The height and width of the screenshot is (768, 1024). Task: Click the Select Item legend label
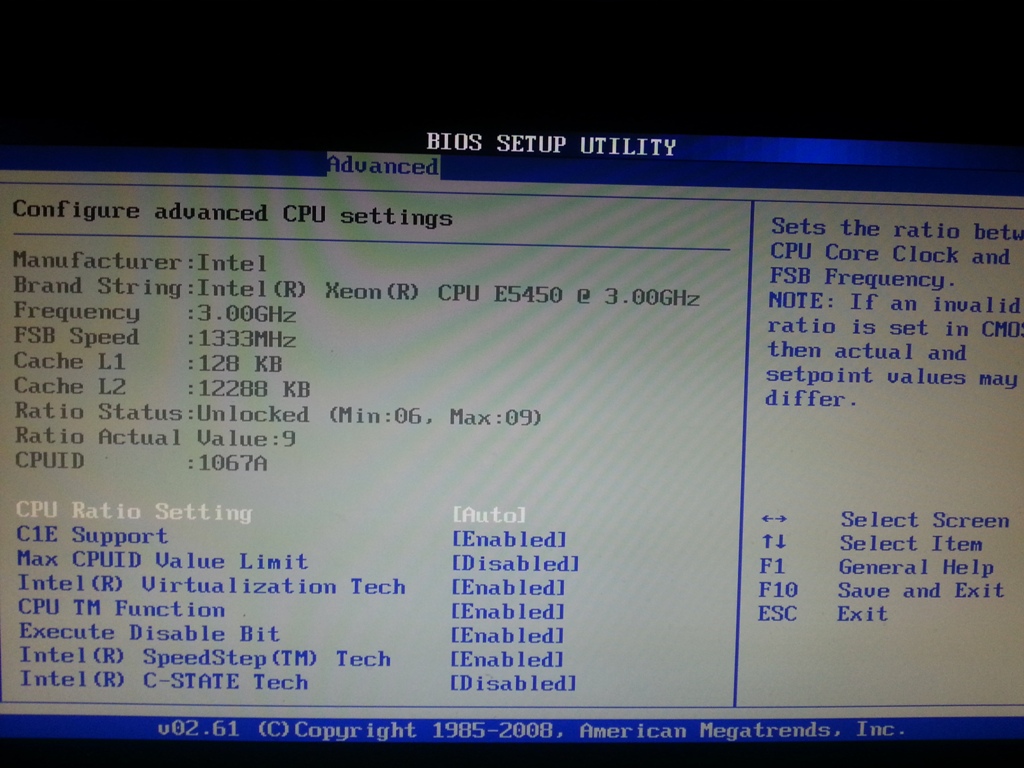point(911,543)
